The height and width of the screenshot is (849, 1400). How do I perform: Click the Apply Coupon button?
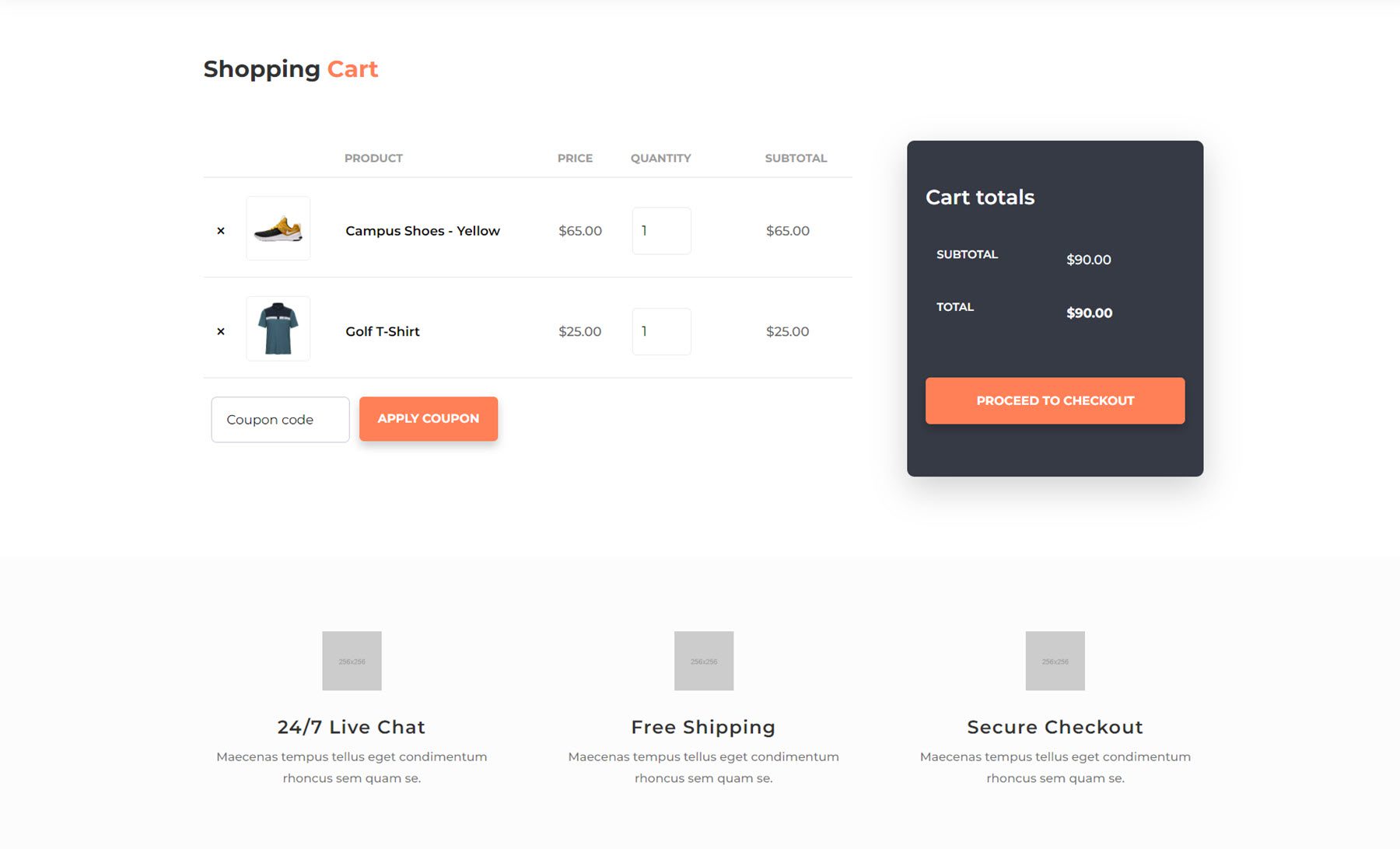428,418
